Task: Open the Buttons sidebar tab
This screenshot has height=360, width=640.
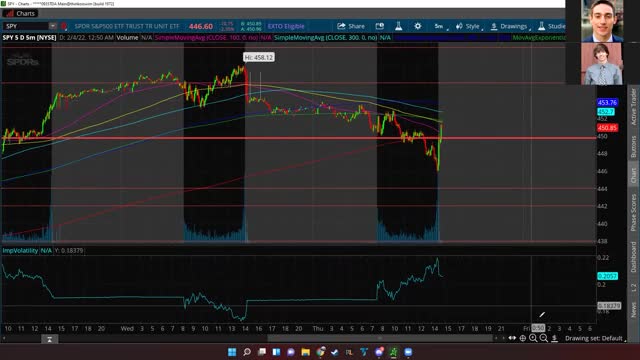Action: point(633,147)
